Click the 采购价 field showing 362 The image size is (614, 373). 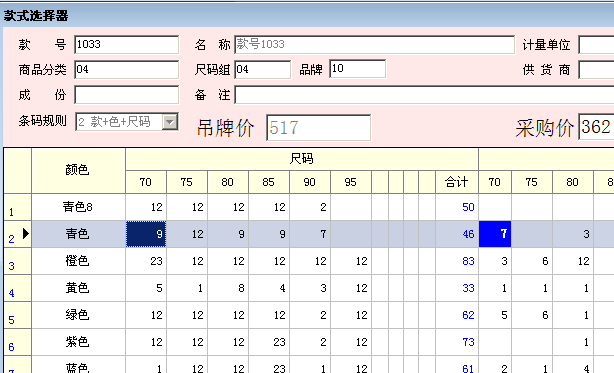coord(596,127)
